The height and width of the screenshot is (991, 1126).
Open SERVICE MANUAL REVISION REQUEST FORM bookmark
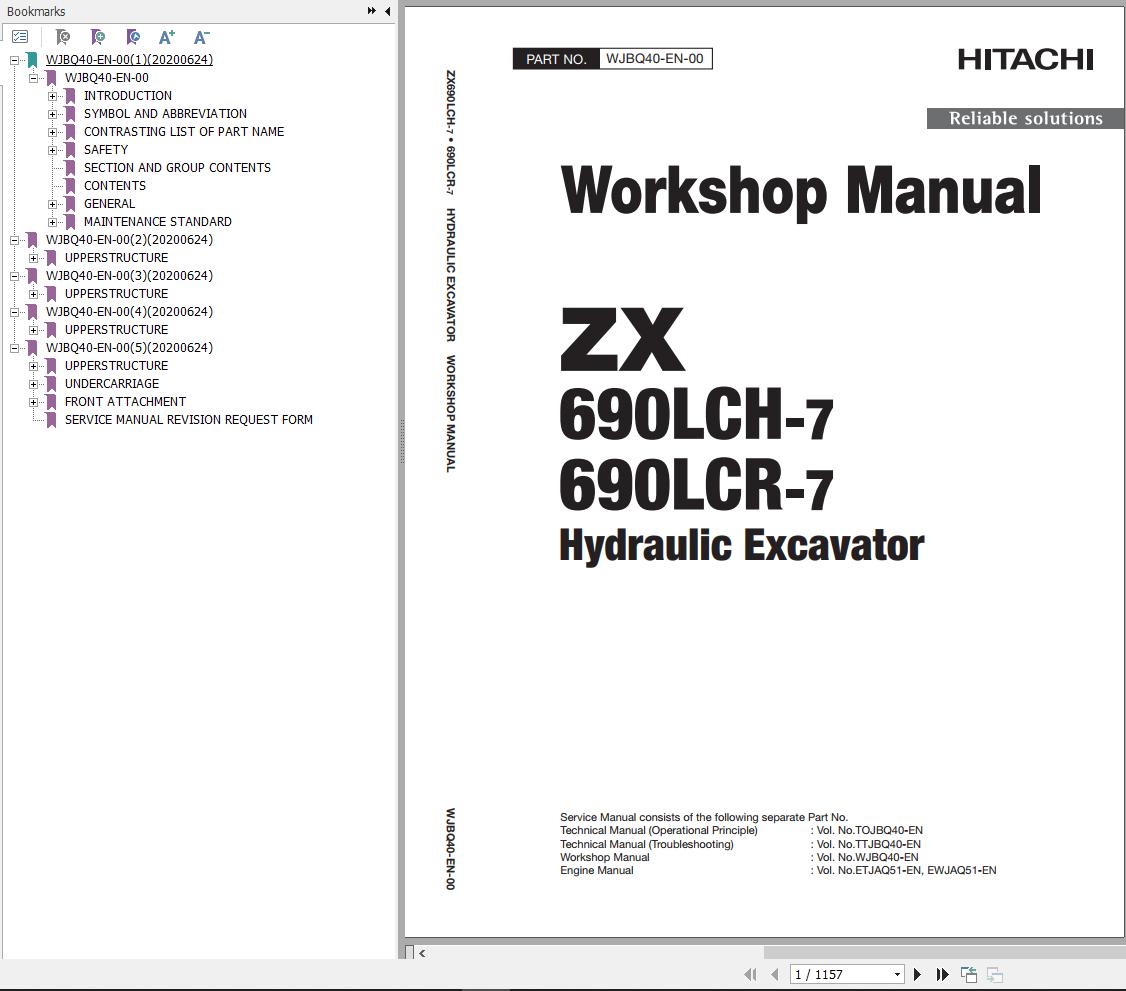[x=189, y=419]
